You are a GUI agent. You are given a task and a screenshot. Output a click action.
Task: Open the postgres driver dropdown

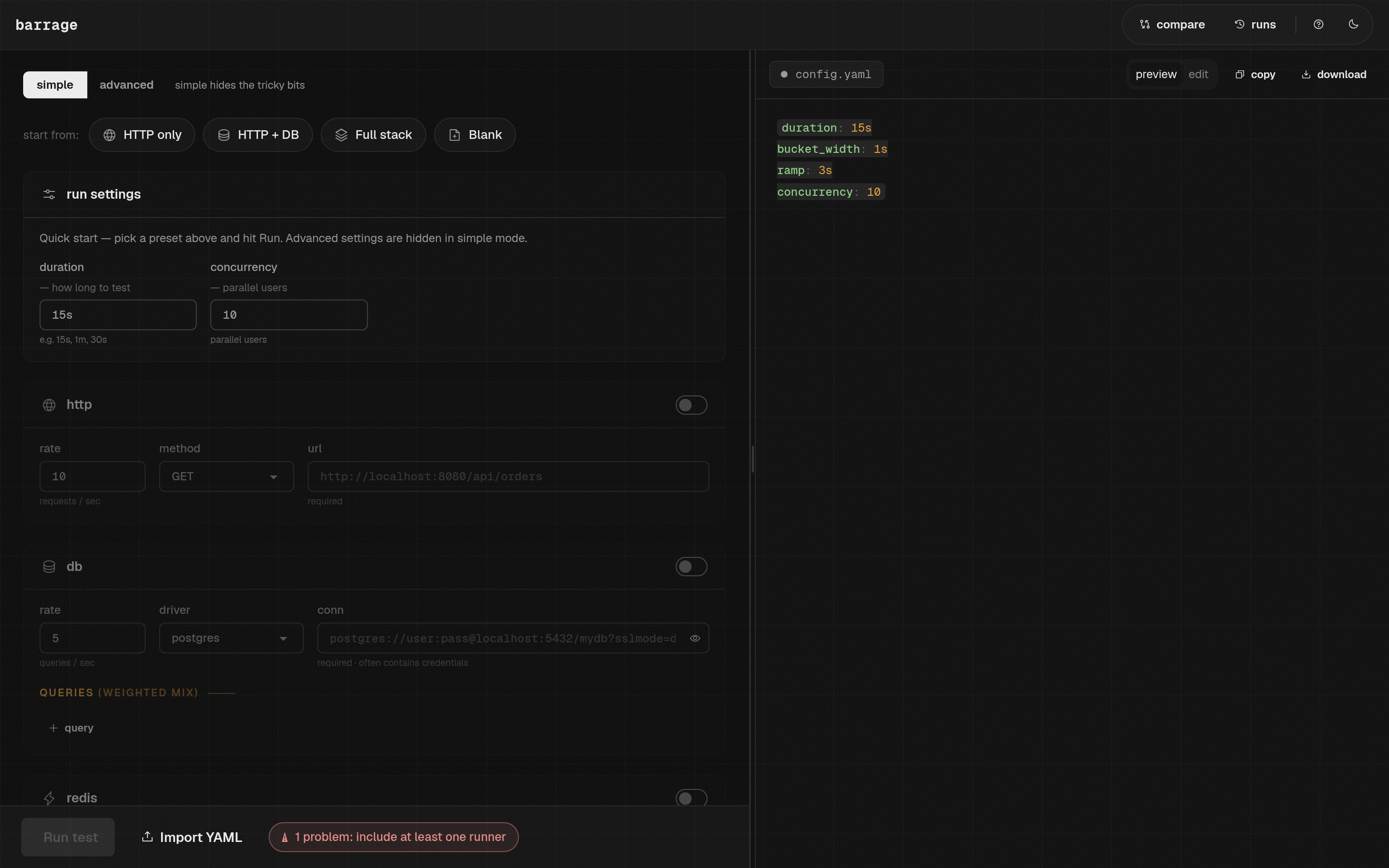231,638
